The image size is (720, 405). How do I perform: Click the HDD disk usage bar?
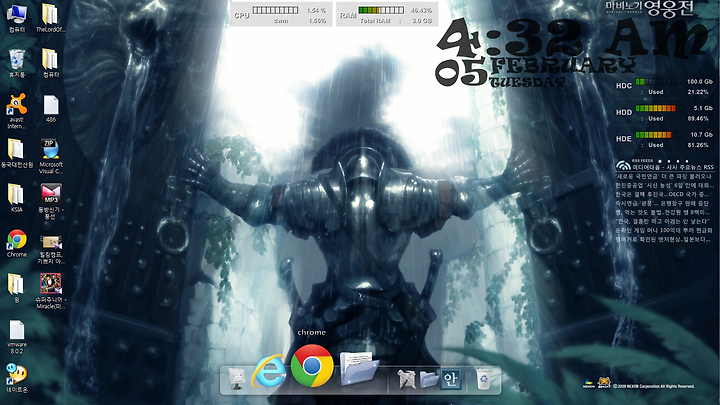(x=656, y=108)
